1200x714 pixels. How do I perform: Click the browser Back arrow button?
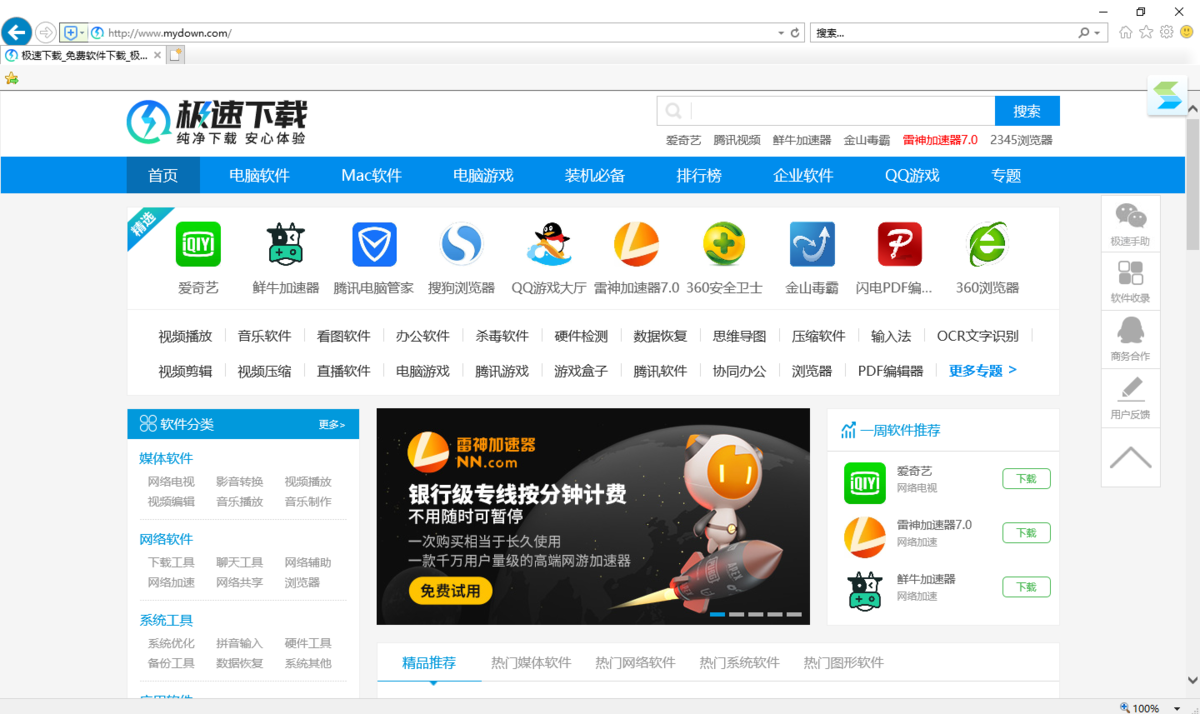click(16, 32)
